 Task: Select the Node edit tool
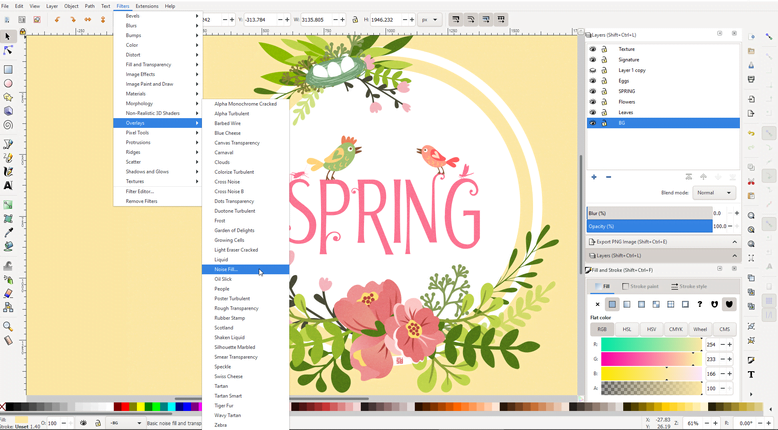click(x=8, y=50)
